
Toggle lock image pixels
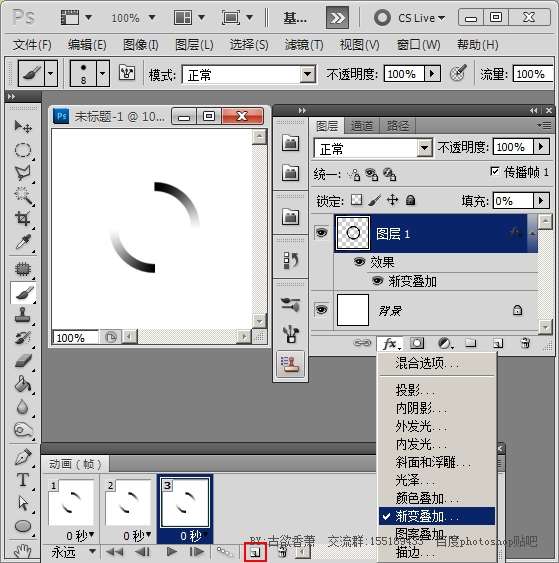point(374,200)
